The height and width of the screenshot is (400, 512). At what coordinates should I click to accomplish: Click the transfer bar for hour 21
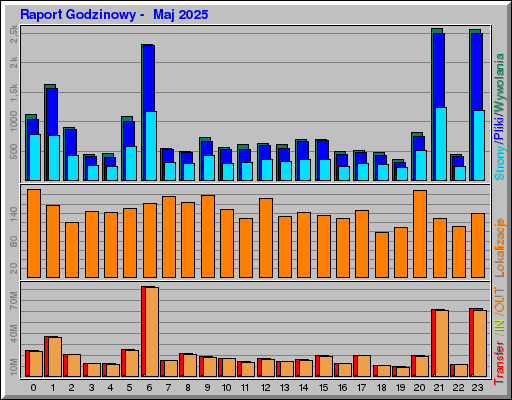pyautogui.click(x=442, y=344)
